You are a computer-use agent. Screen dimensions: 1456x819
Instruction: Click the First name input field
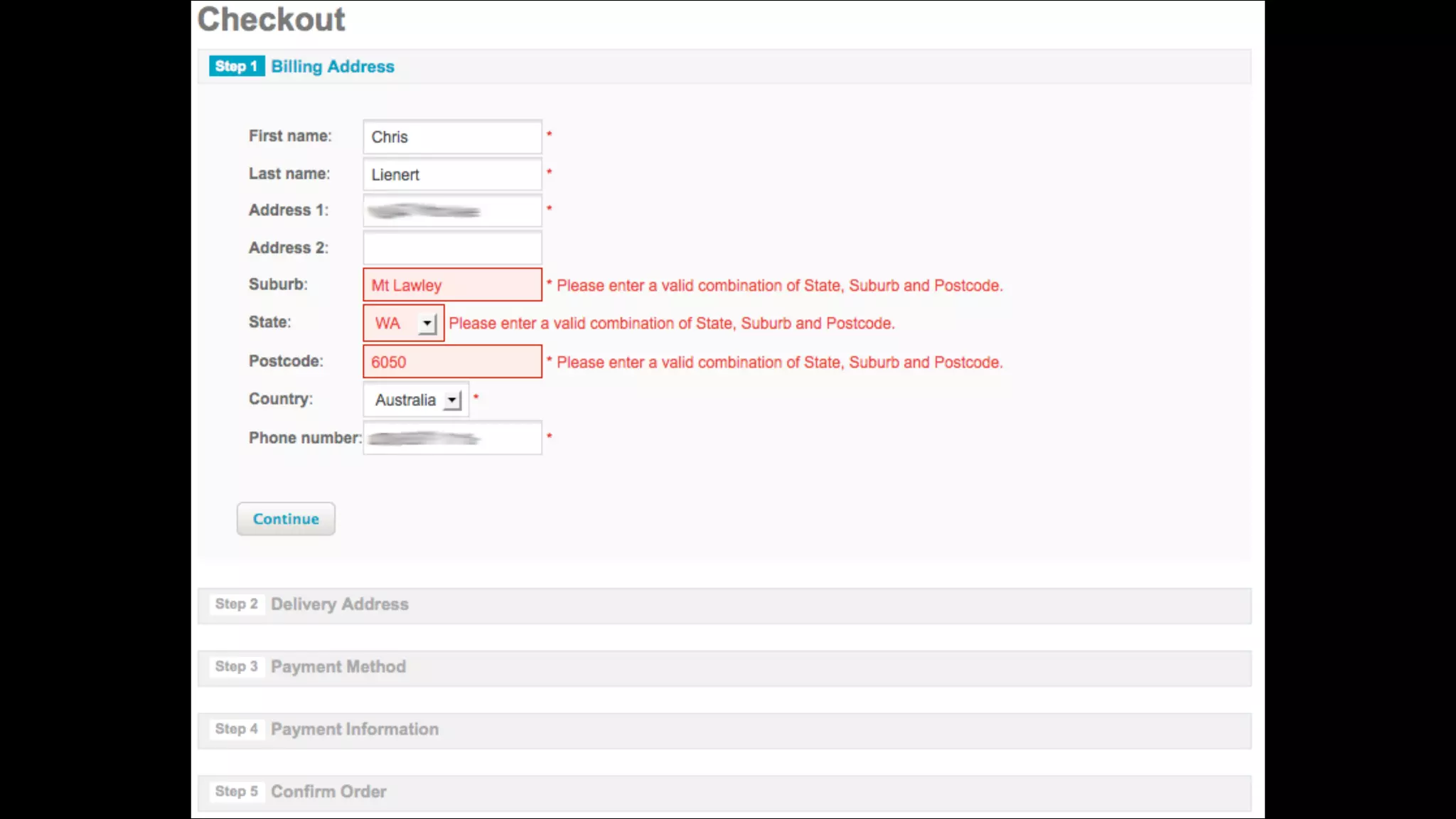[x=452, y=137]
